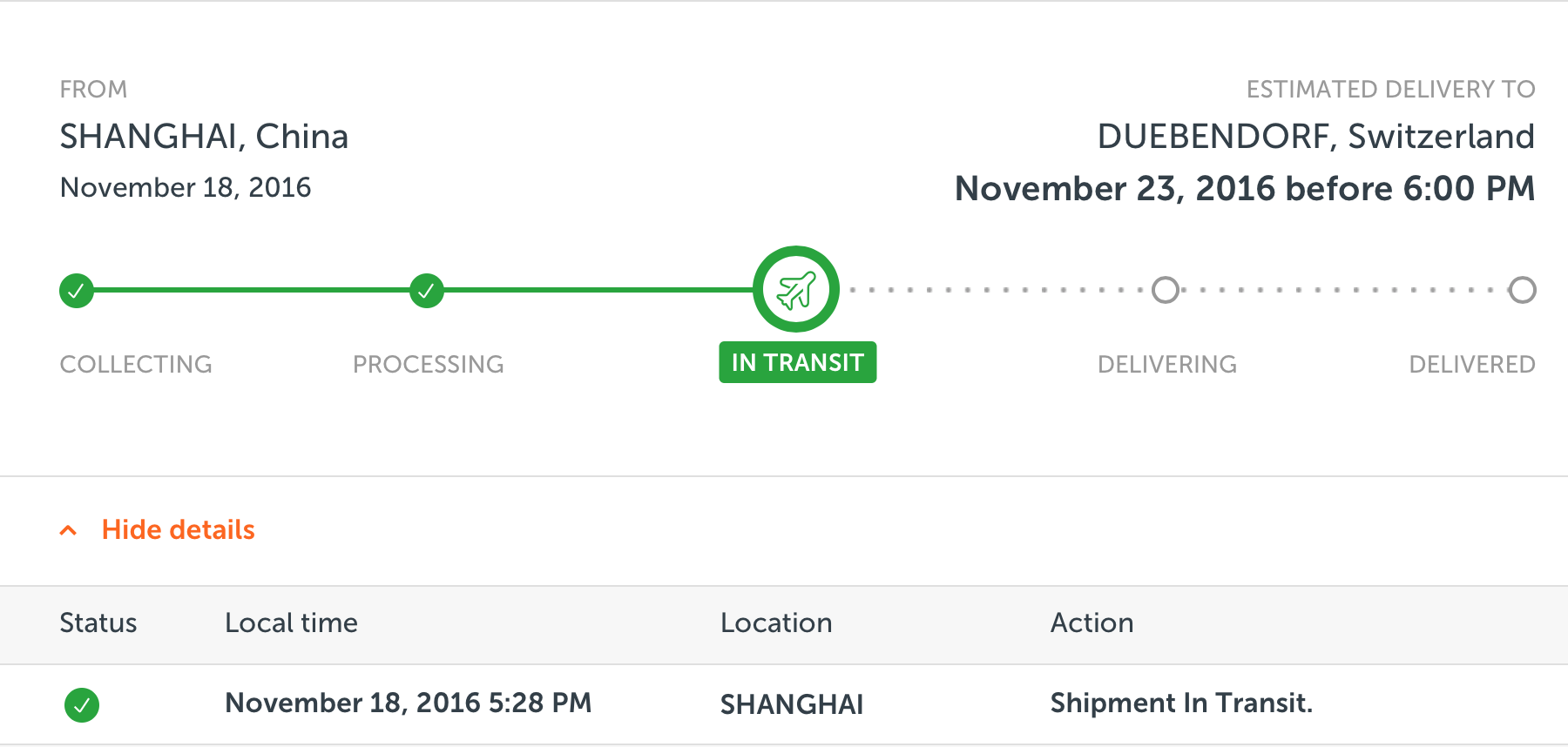1568x747 pixels.
Task: Click the Status column header
Action: click(x=98, y=622)
